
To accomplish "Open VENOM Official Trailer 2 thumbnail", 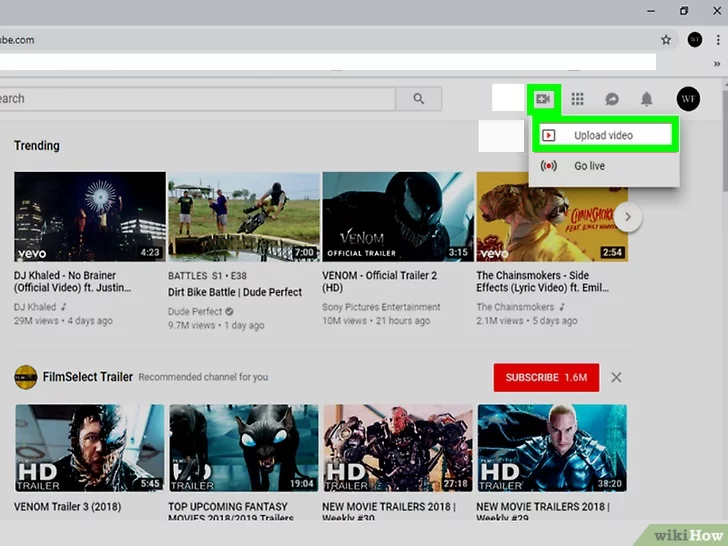I will pyautogui.click(x=398, y=217).
